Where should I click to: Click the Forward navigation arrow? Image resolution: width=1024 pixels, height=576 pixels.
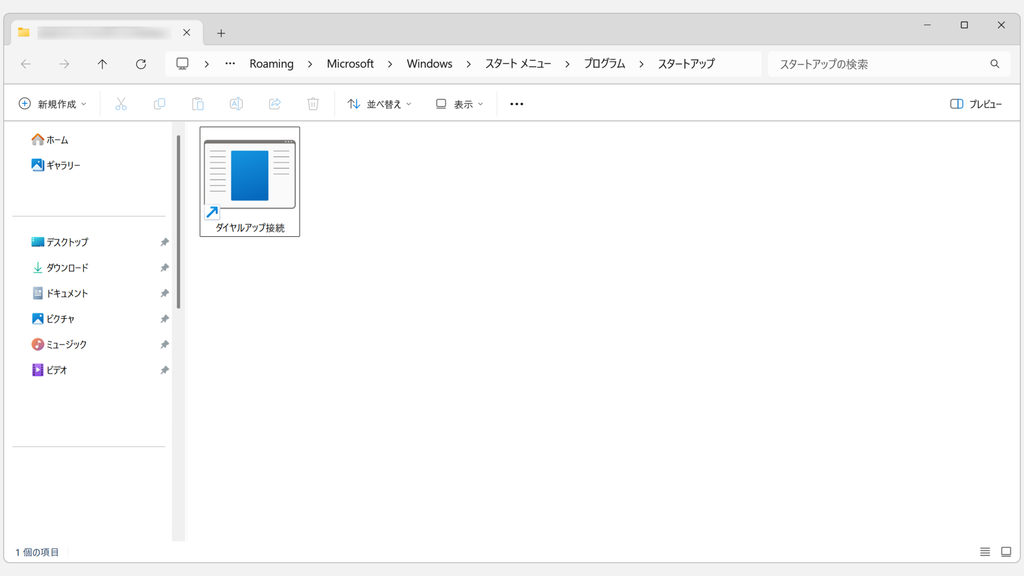pyautogui.click(x=64, y=64)
